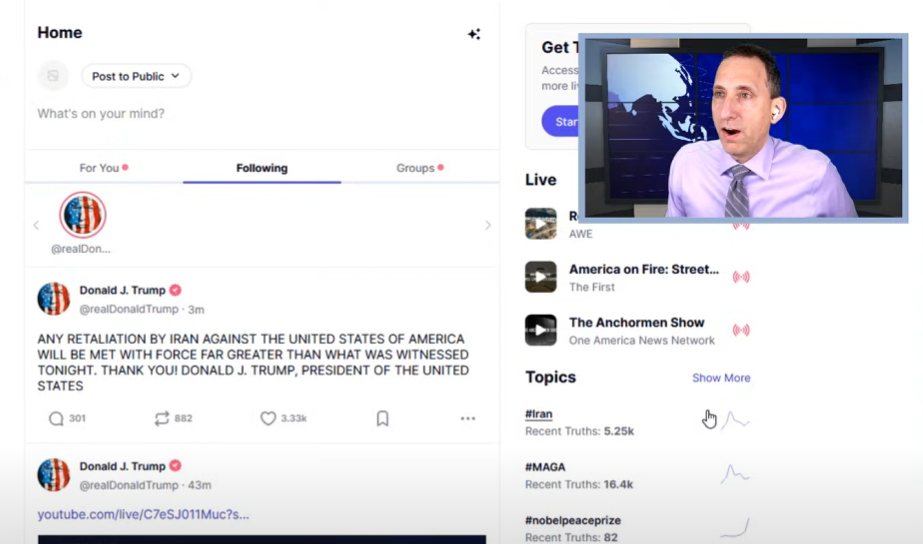The image size is (923, 544).
Task: Click the @realDonaldTrump handle on 3m post
Action: (129, 309)
